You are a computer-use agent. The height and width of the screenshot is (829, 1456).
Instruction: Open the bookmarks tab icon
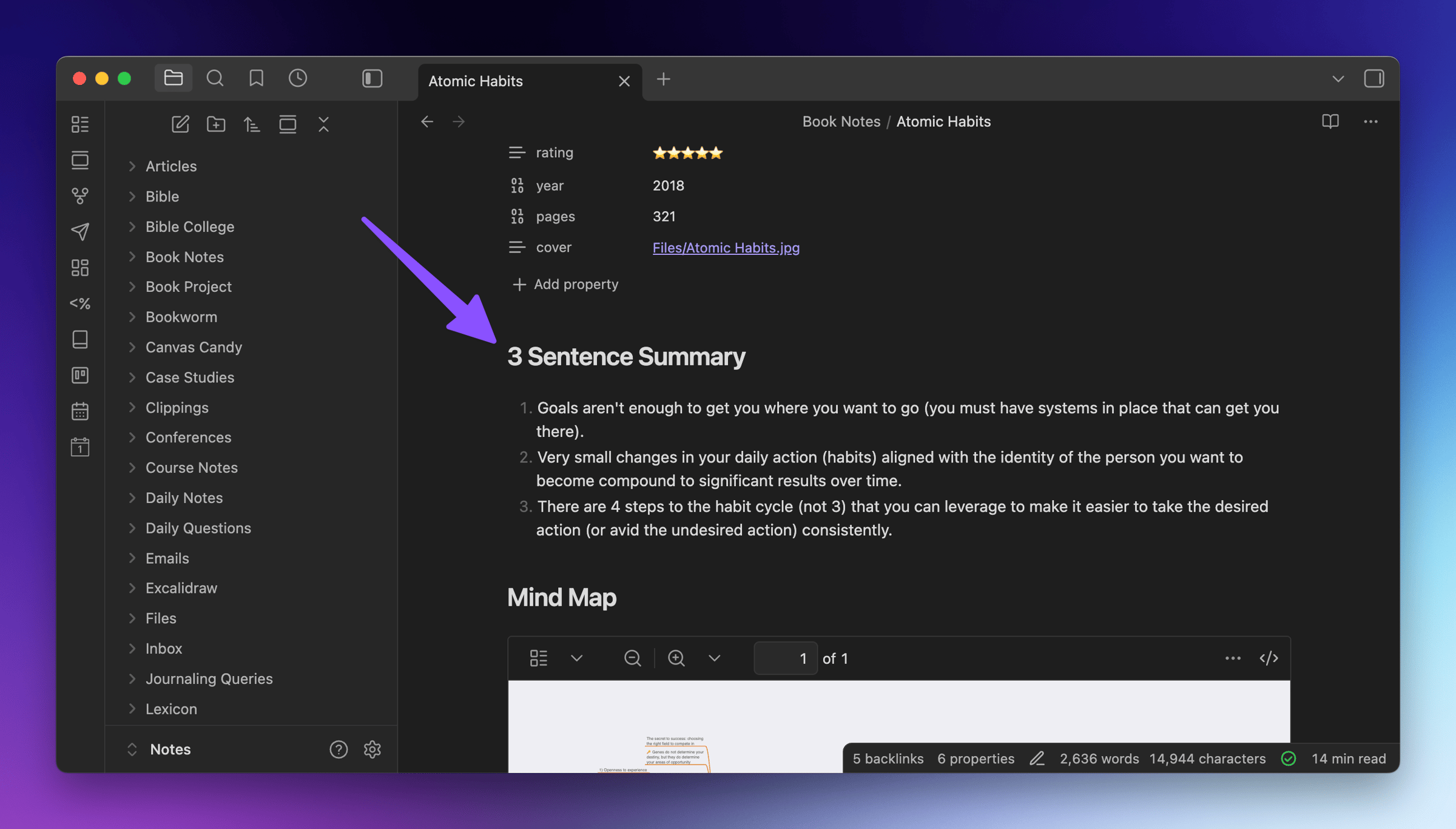coord(256,78)
